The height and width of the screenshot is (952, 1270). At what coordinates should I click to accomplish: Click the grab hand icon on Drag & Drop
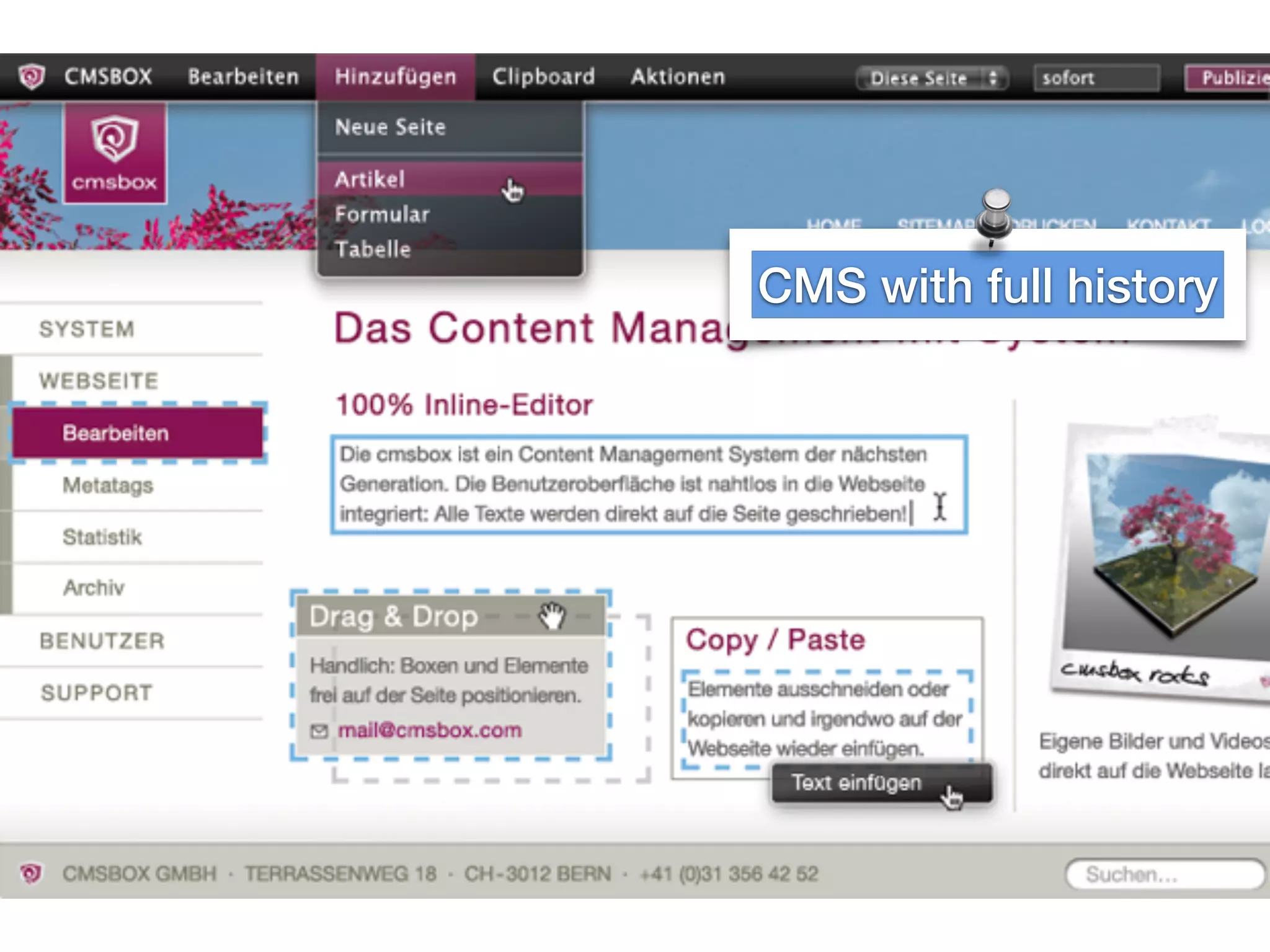(x=552, y=615)
